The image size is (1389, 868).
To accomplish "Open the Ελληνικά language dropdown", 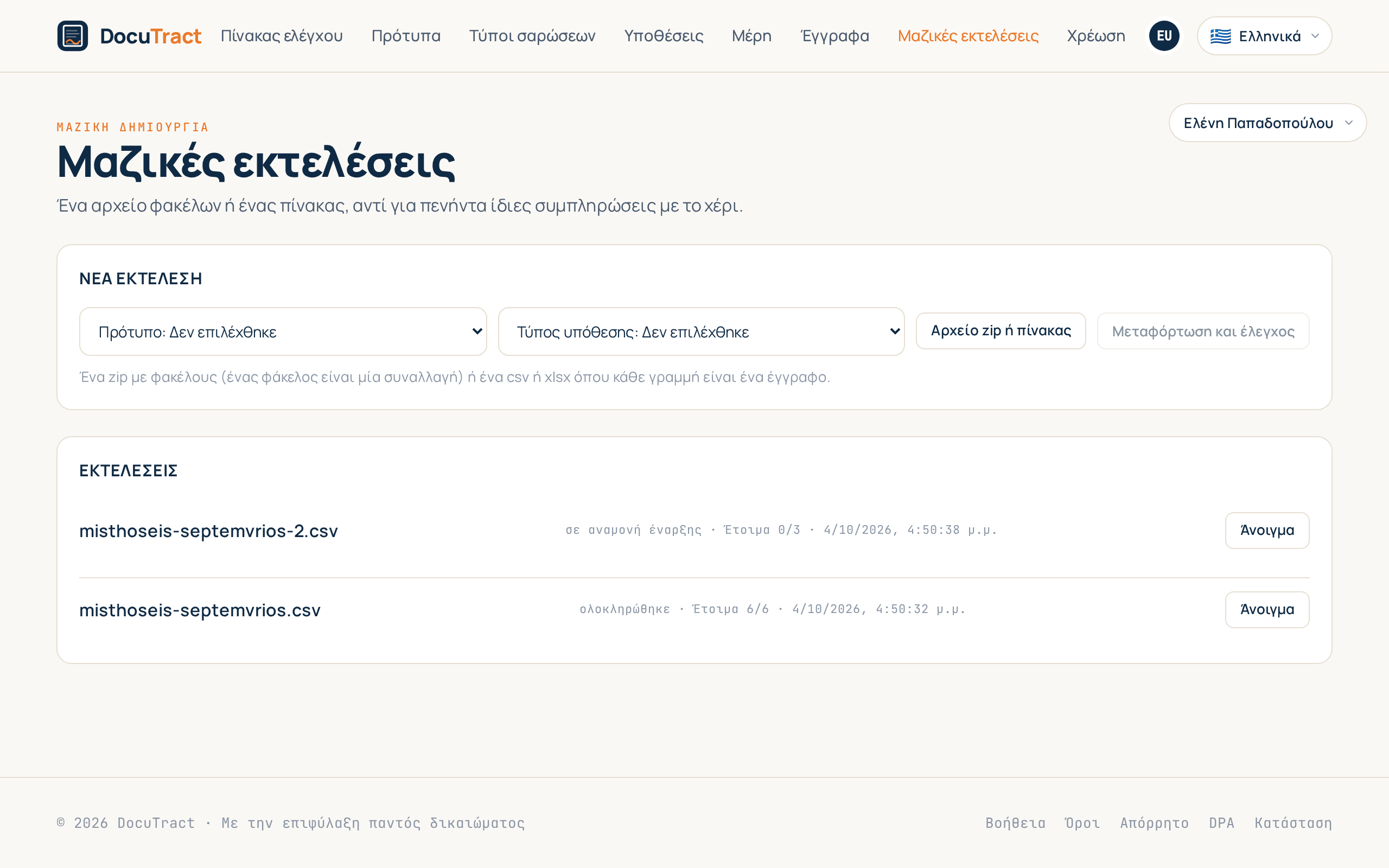I will point(1264,36).
